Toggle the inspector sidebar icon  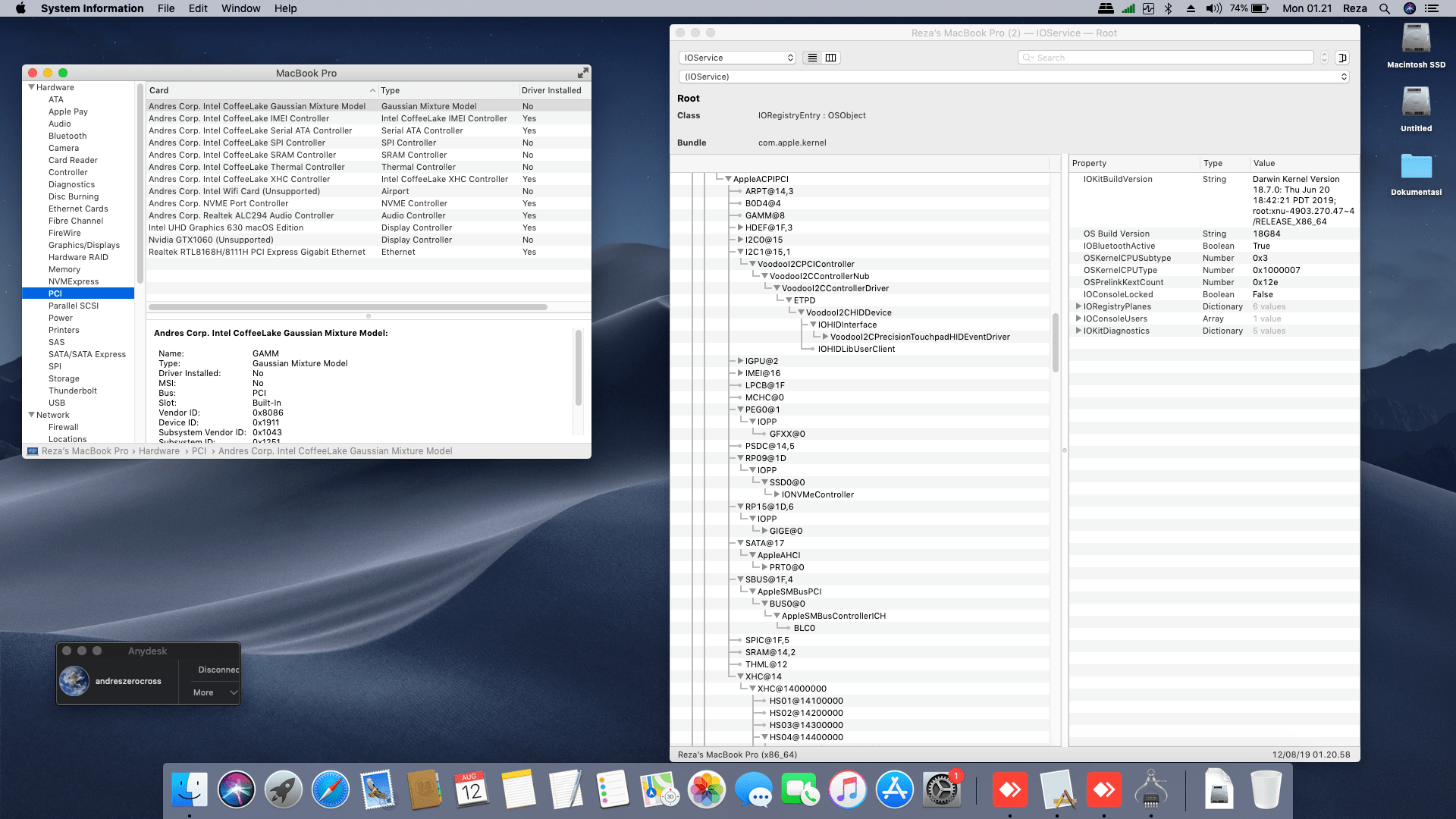tap(1342, 58)
